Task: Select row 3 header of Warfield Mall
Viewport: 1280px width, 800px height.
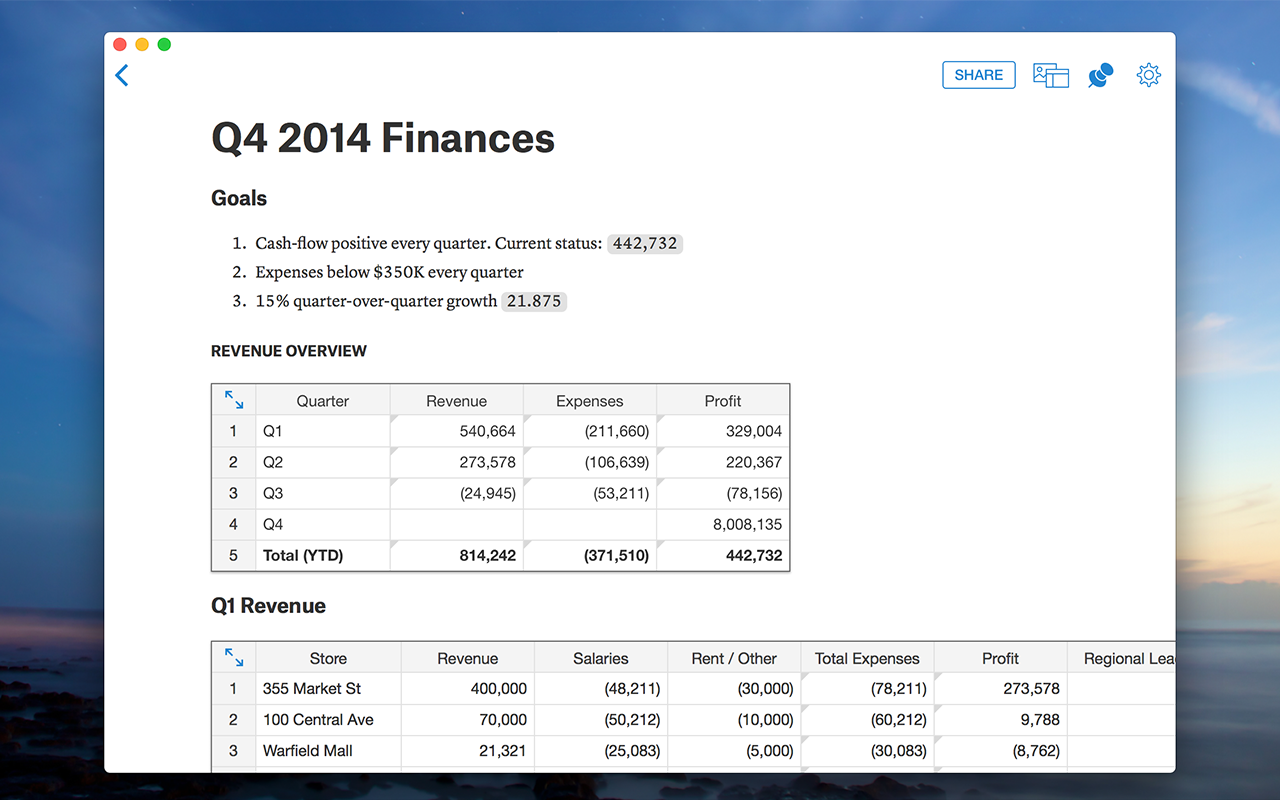Action: 234,750
